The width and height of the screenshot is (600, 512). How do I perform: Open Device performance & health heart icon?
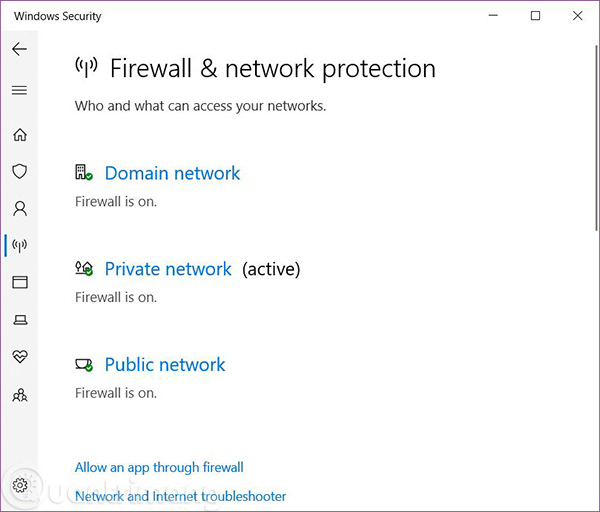(x=20, y=357)
